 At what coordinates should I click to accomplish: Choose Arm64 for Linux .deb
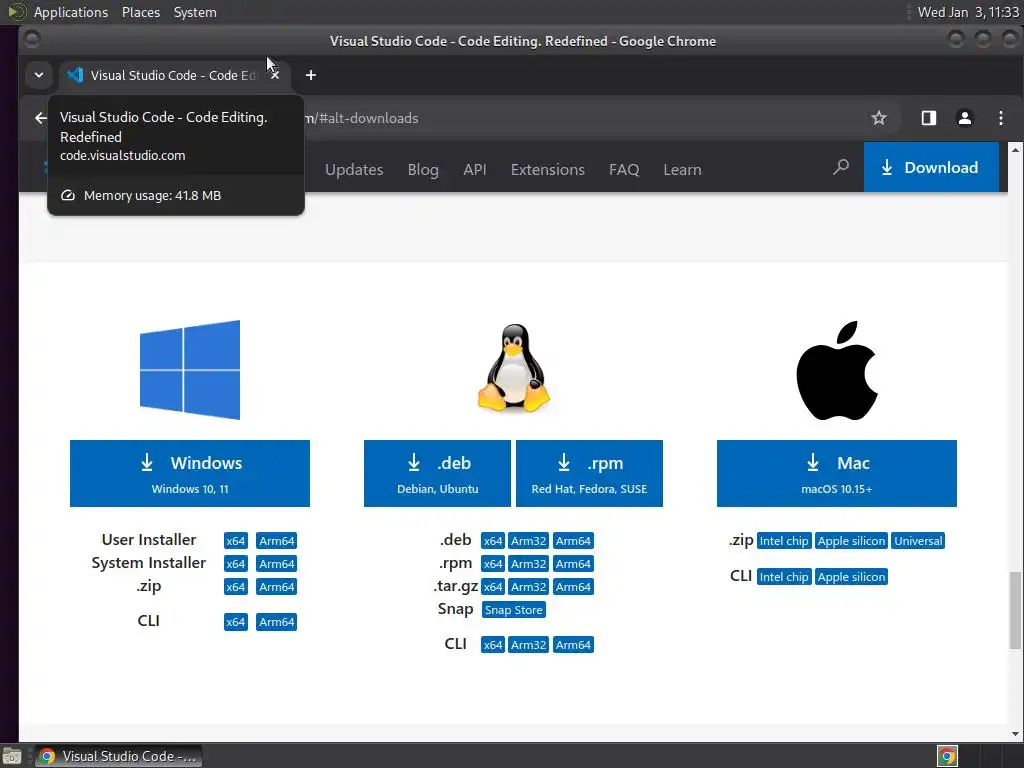click(573, 541)
